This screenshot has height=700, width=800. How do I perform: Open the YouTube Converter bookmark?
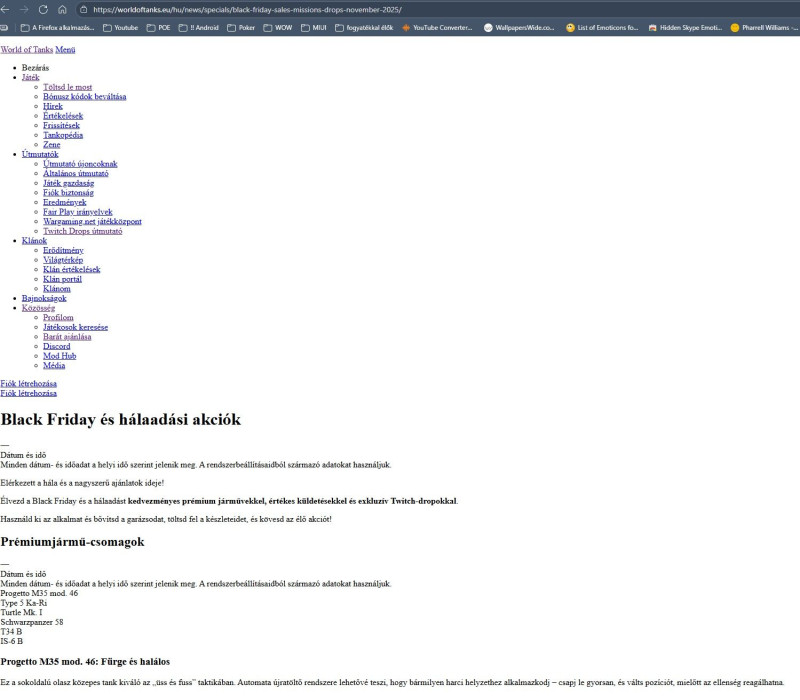pyautogui.click(x=437, y=28)
